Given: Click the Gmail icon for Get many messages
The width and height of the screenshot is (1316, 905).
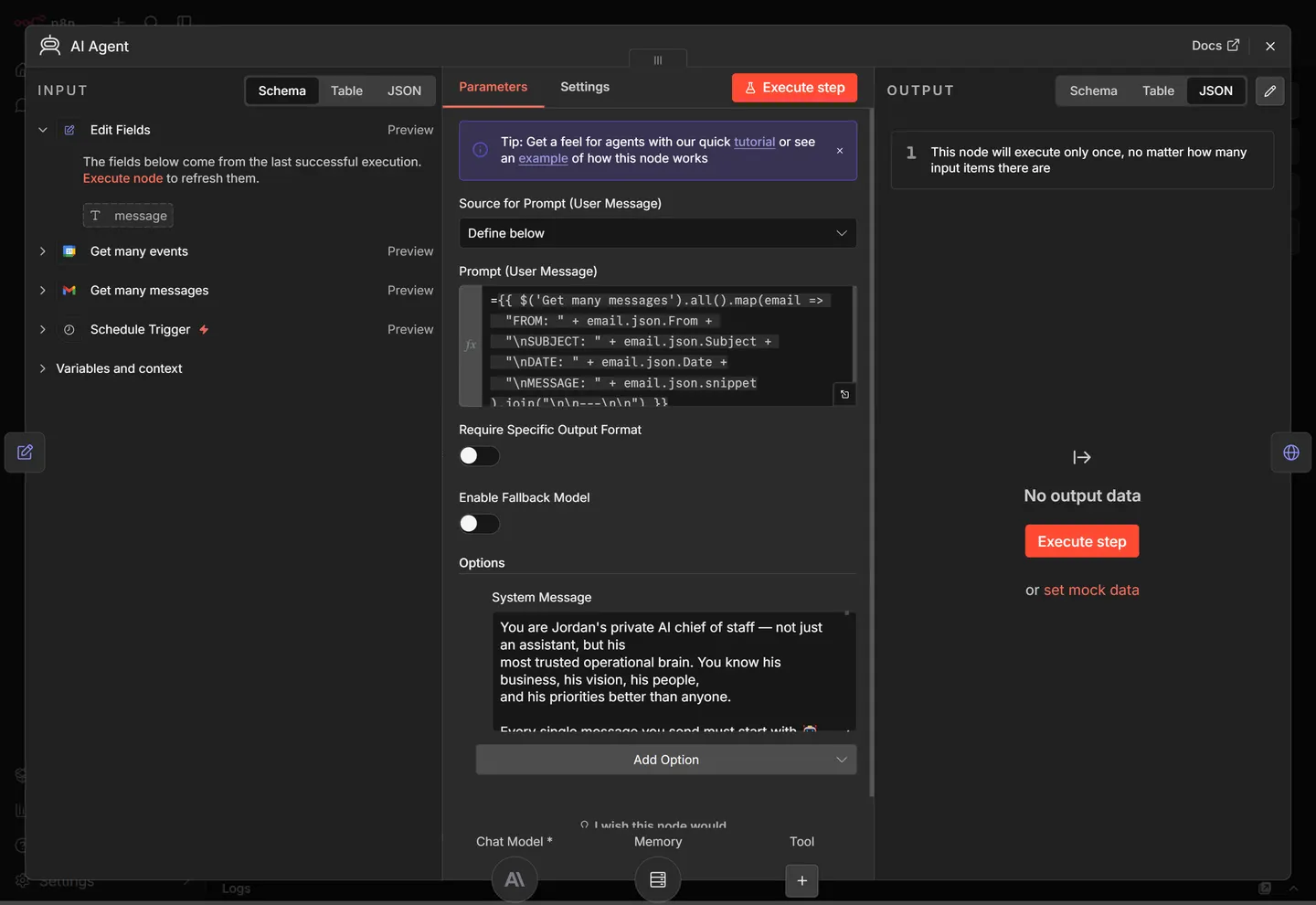Looking at the screenshot, I should [69, 291].
